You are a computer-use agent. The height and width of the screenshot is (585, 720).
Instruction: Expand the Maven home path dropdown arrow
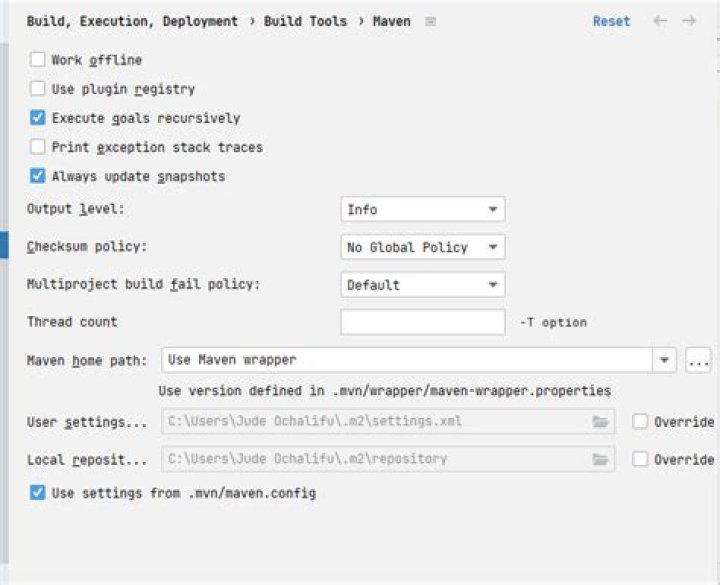point(664,360)
